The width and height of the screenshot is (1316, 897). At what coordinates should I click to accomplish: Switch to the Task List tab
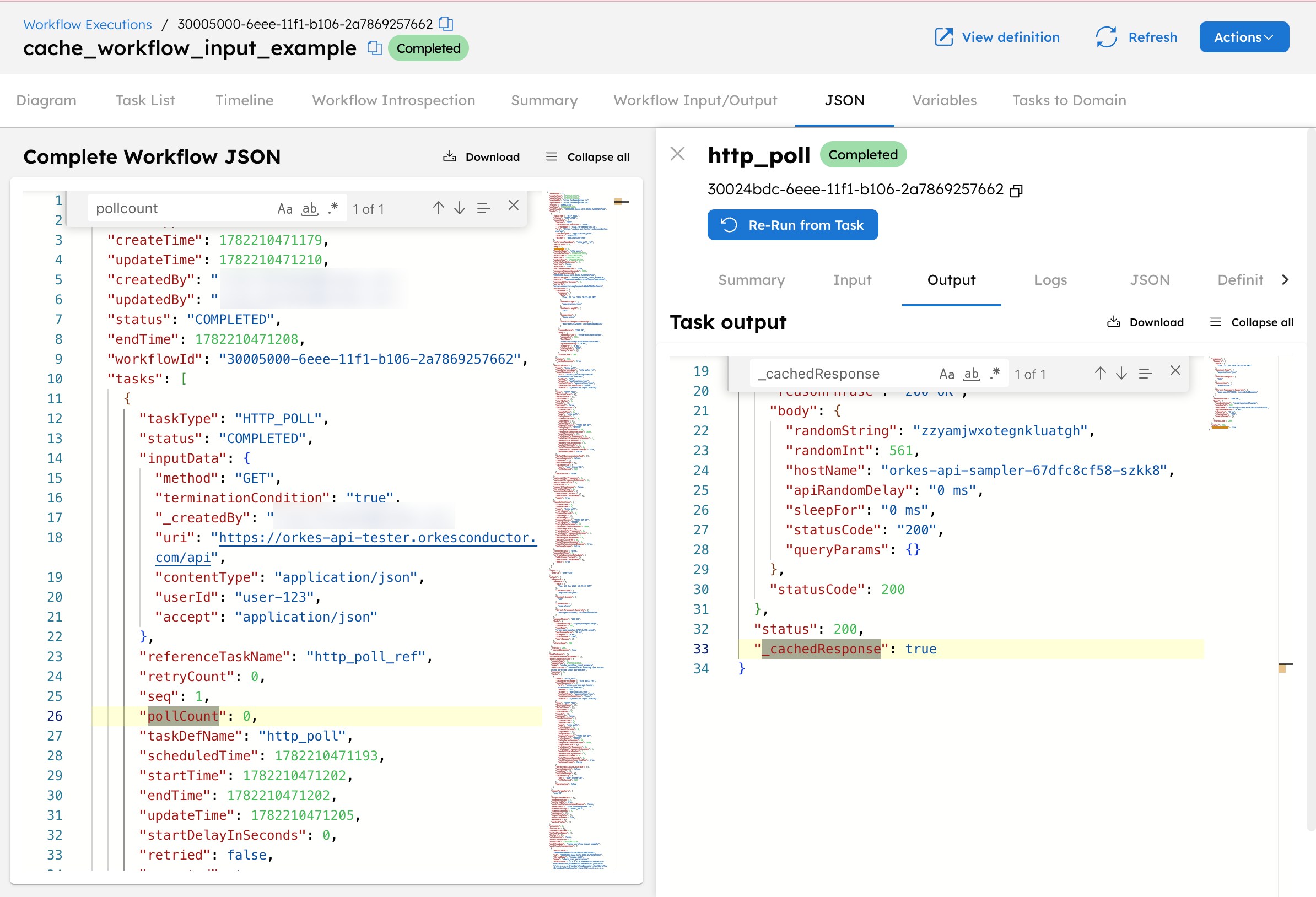click(x=145, y=100)
